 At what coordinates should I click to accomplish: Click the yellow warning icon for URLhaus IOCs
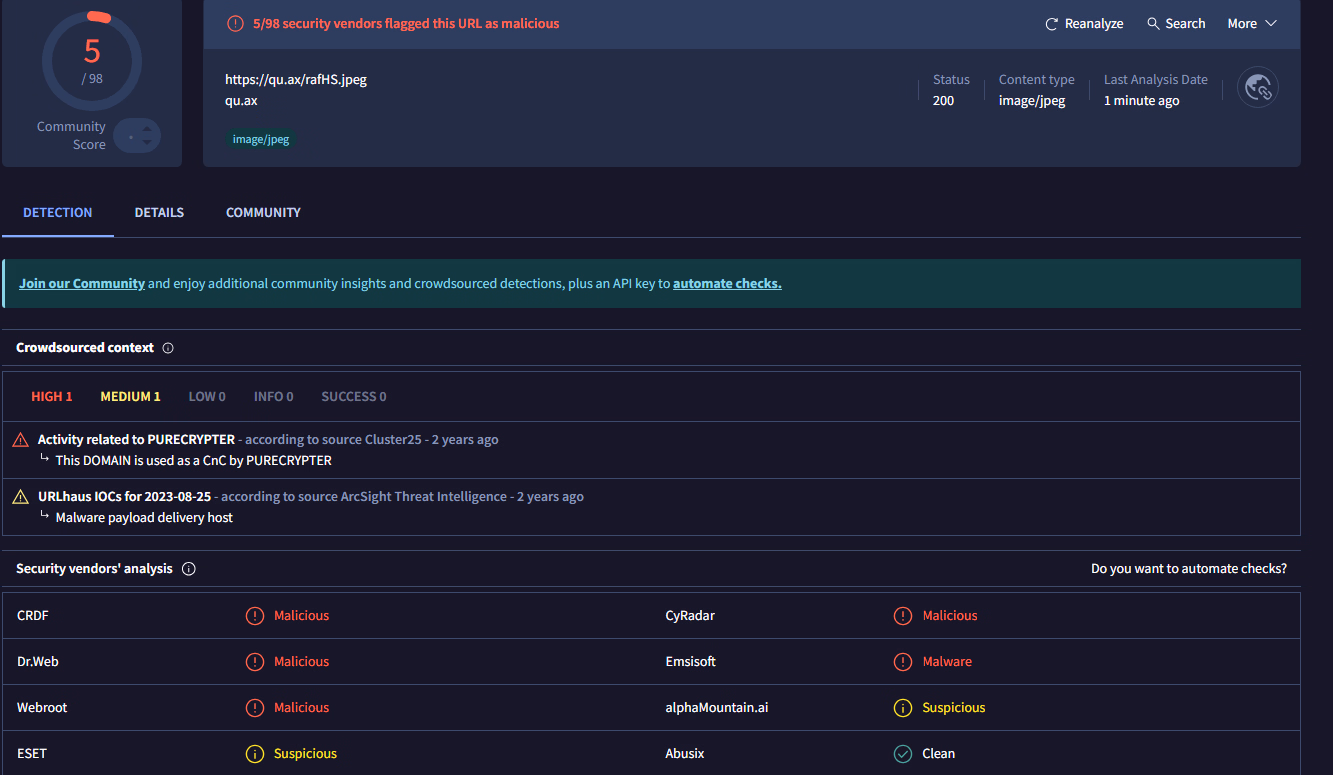pos(21,497)
